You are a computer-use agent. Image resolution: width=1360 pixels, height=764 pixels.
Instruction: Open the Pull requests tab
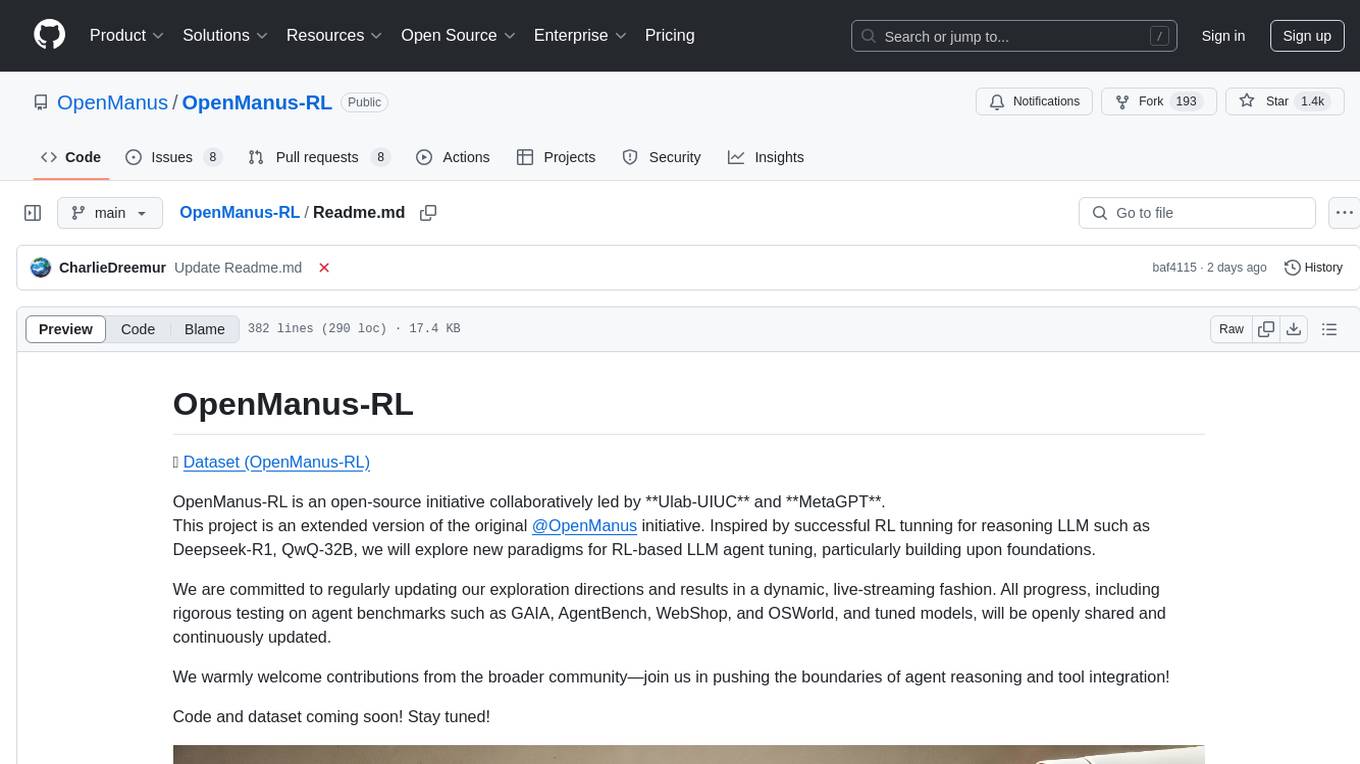[319, 157]
